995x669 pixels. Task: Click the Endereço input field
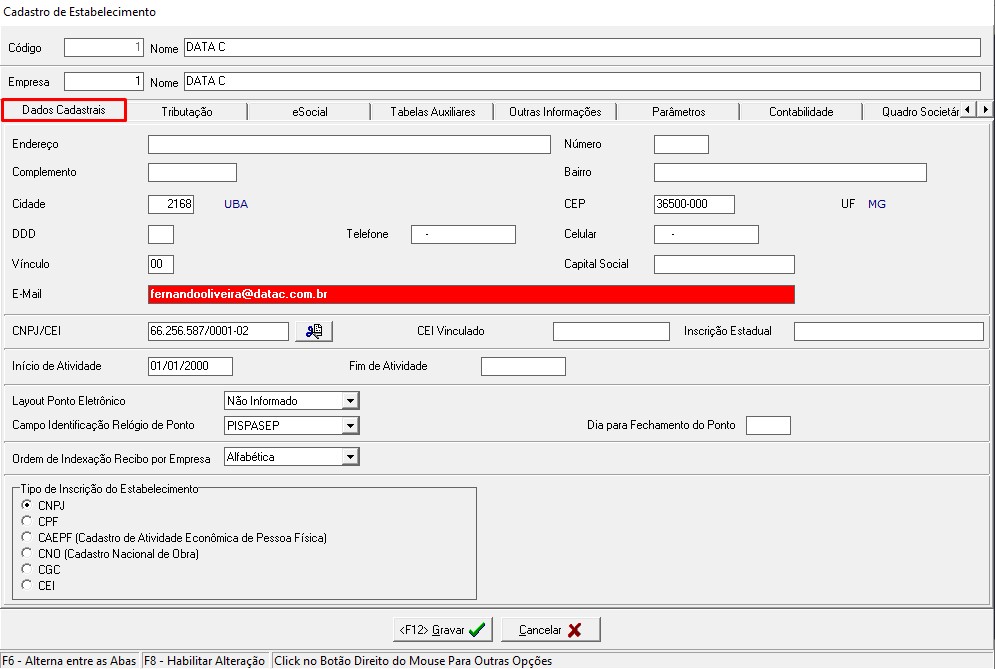tap(349, 144)
